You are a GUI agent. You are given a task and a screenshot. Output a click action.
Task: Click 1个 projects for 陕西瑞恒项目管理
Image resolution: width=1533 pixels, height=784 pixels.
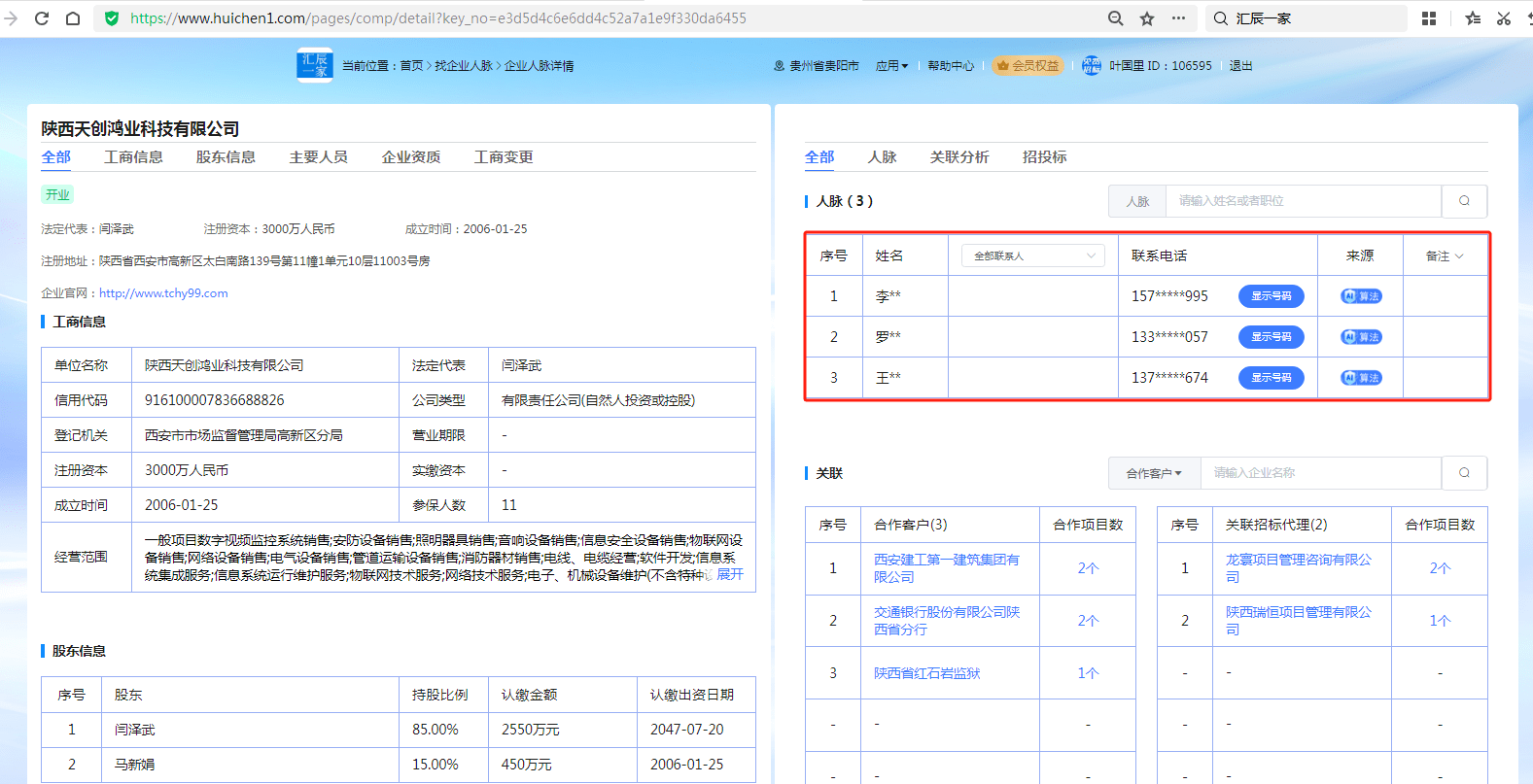point(1440,621)
